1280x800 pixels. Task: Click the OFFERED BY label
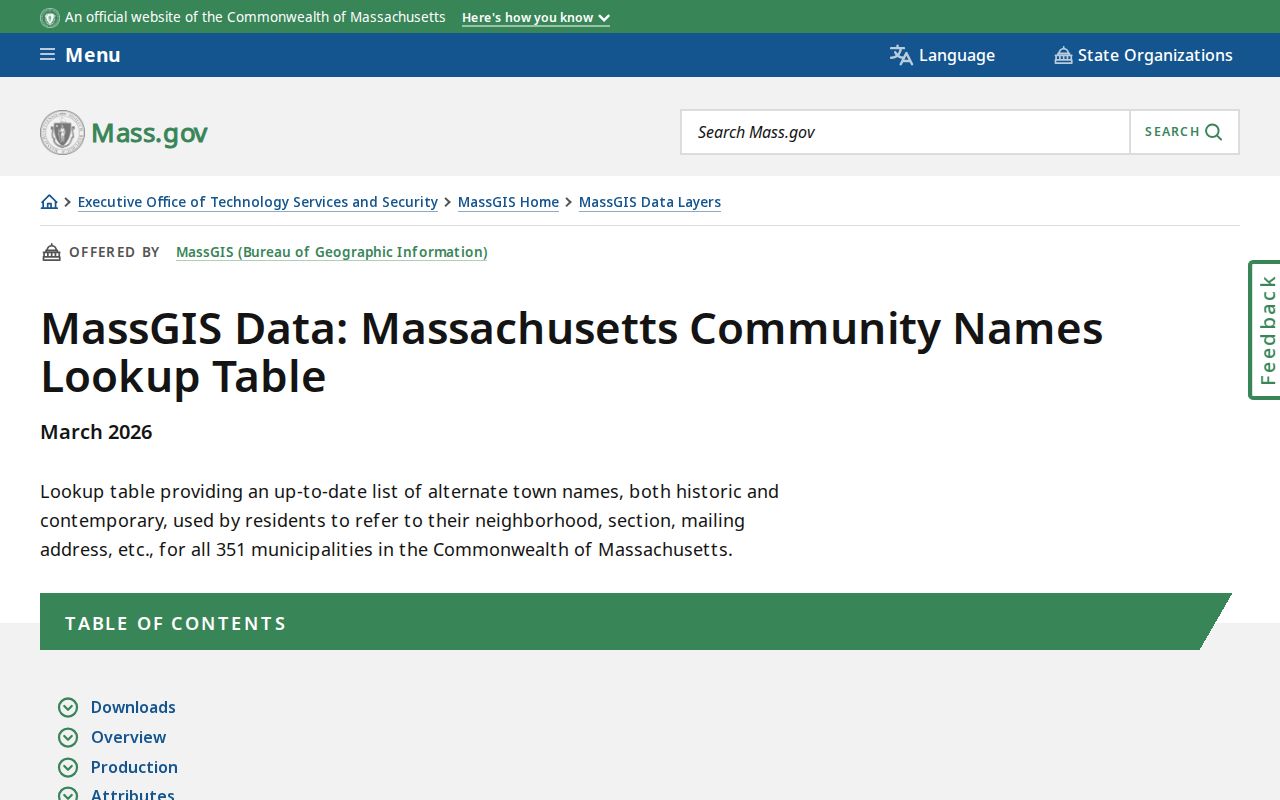(x=114, y=252)
